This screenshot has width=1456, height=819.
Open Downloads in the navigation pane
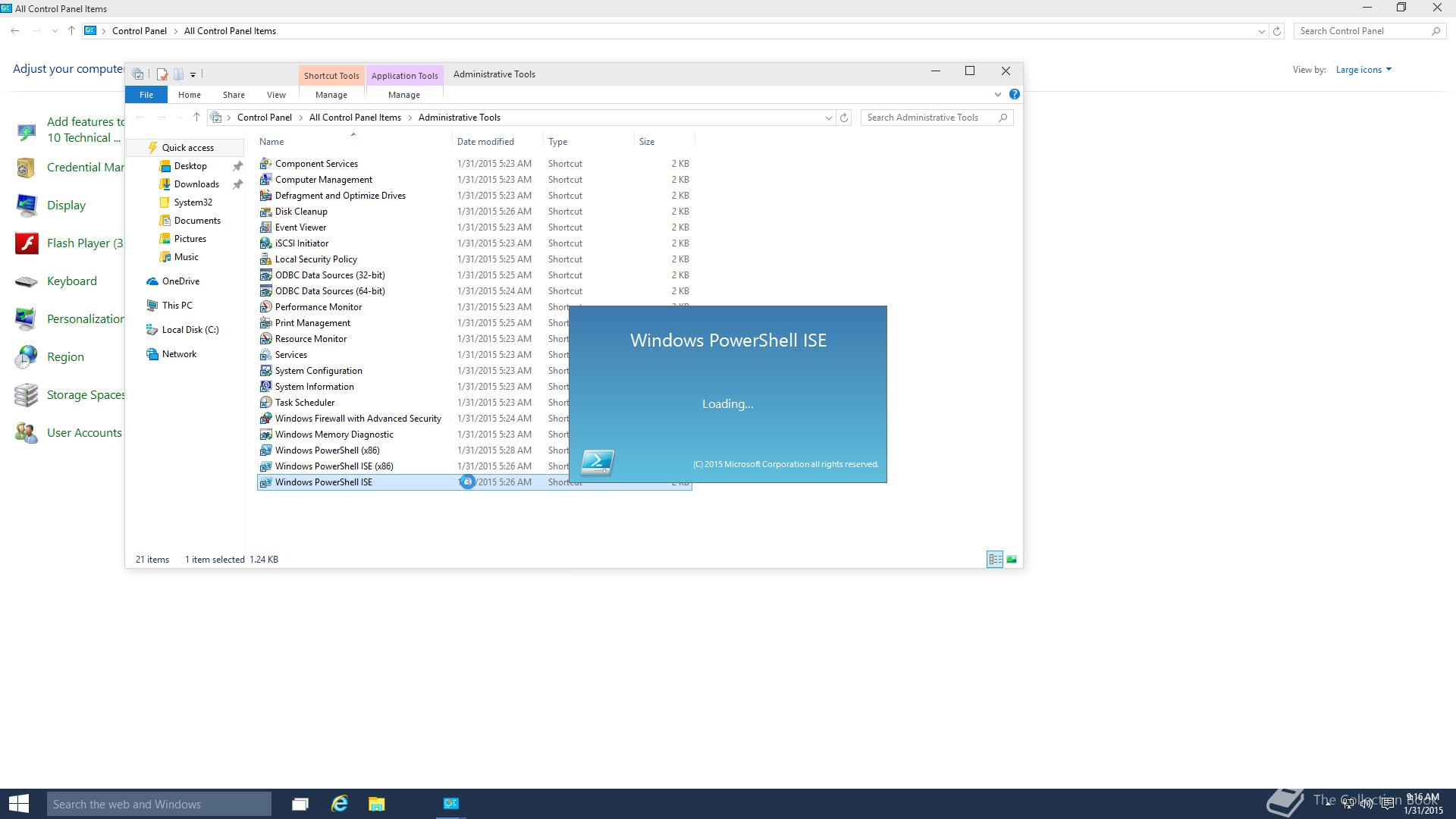[196, 184]
